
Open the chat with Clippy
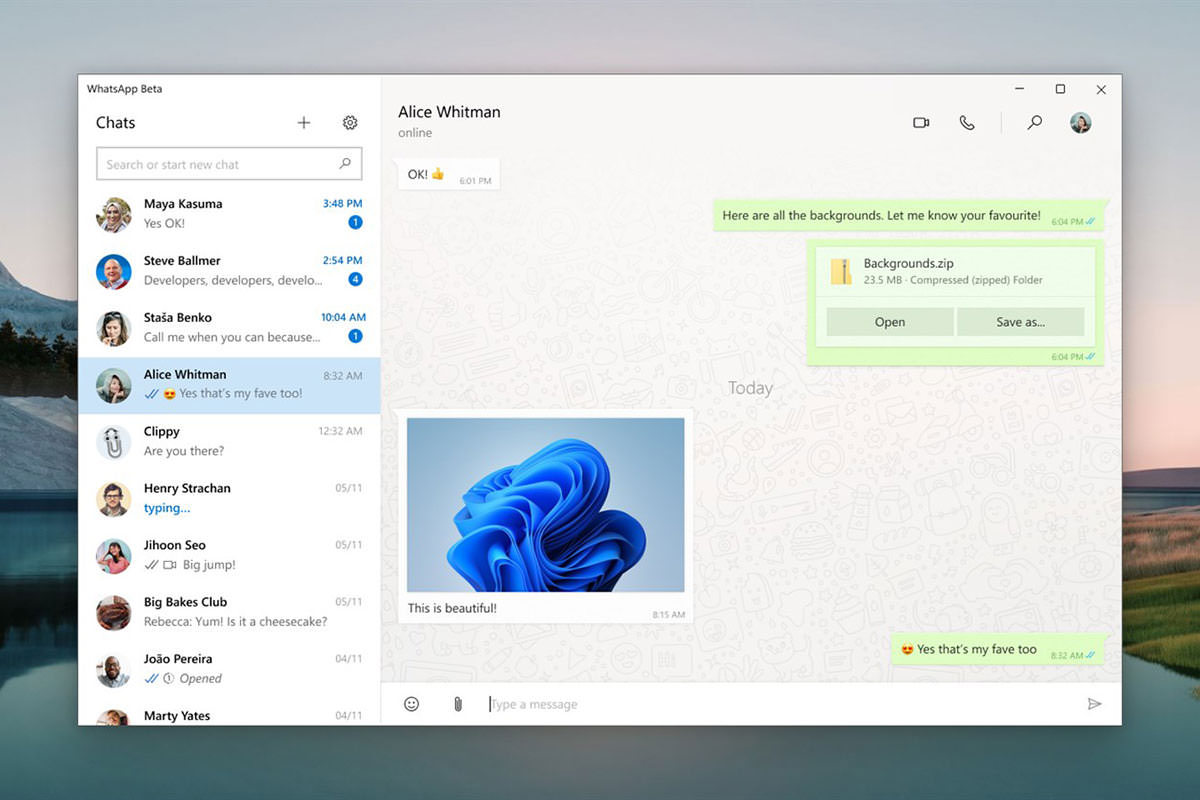tap(228, 440)
